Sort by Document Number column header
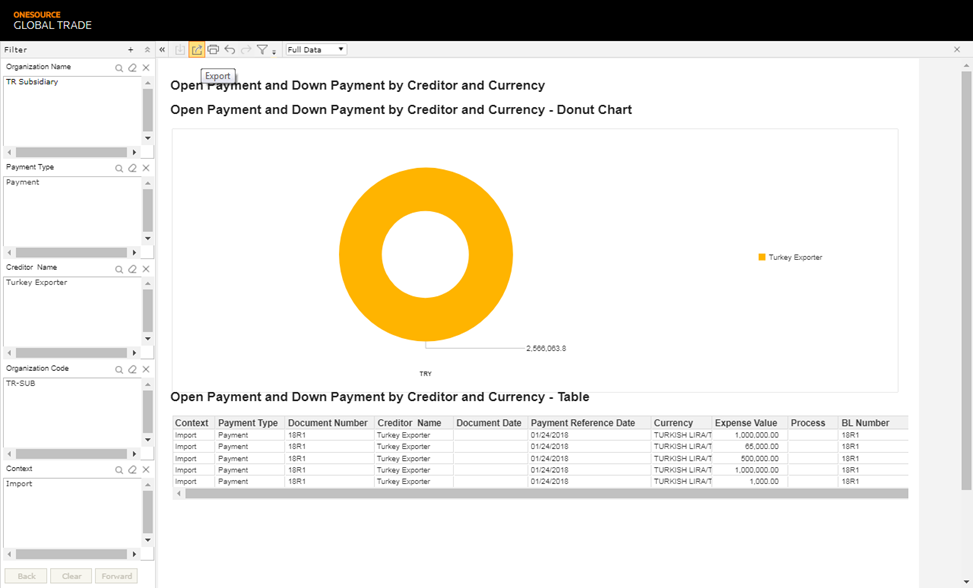The width and height of the screenshot is (973, 588). [x=328, y=423]
